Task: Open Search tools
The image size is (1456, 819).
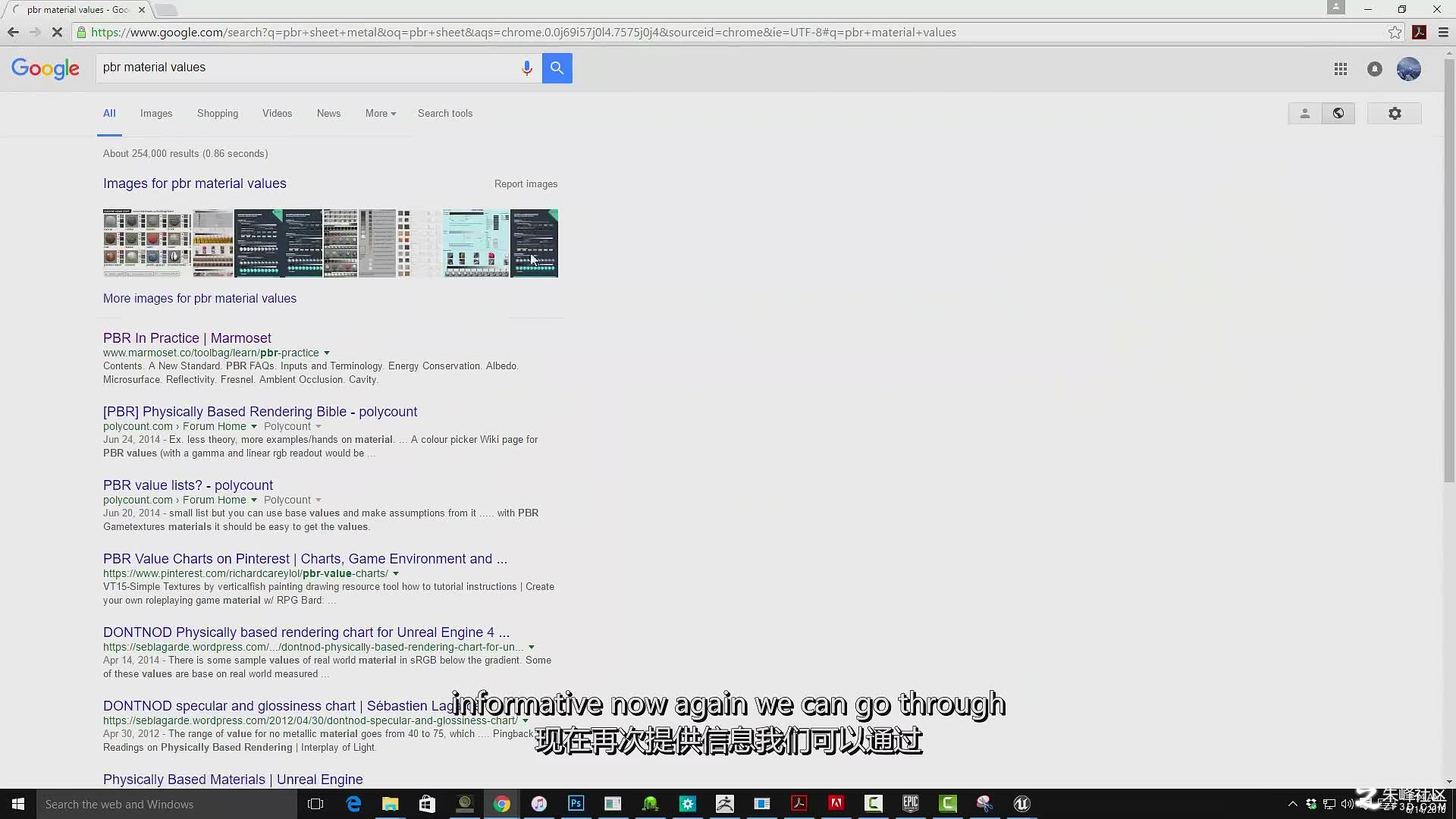Action: coord(445,113)
